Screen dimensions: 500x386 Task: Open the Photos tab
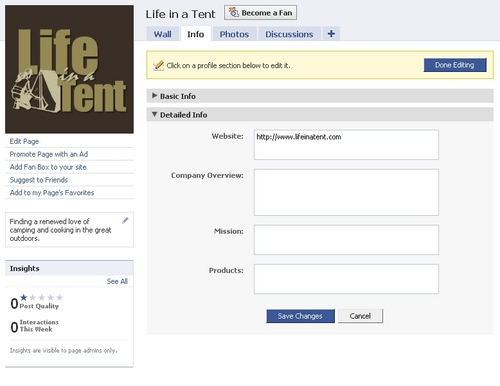point(234,34)
